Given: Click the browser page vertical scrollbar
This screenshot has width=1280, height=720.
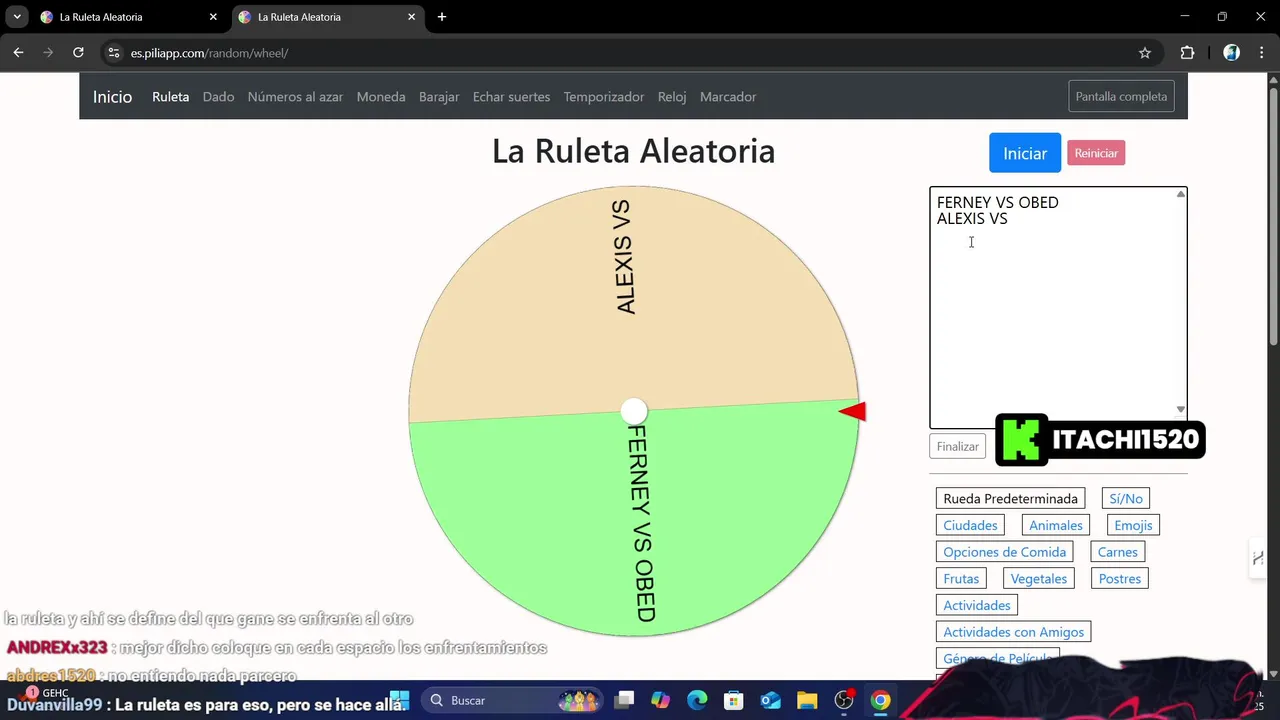Looking at the screenshot, I should [1273, 217].
